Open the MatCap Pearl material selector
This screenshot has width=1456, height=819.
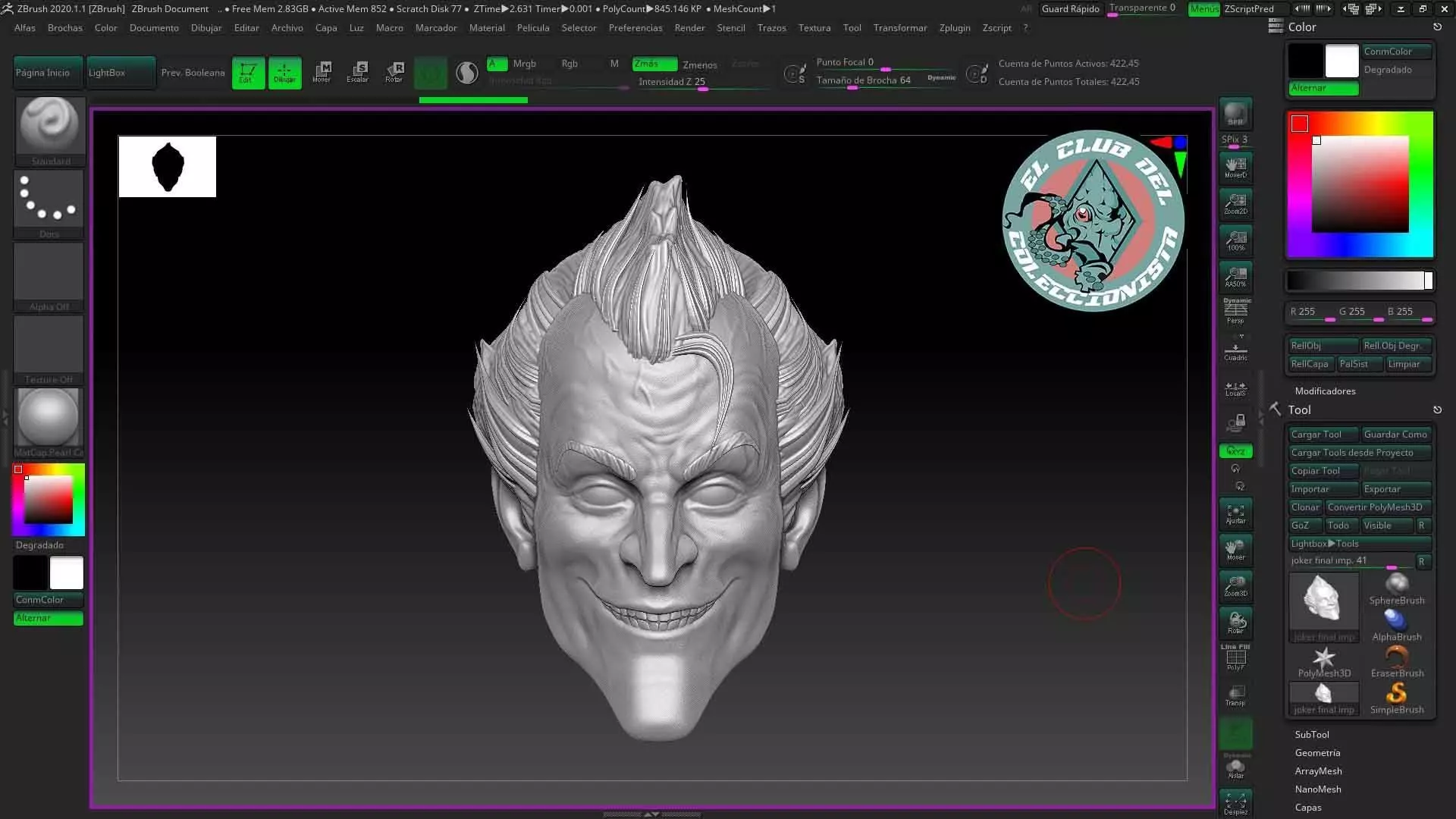pos(49,422)
